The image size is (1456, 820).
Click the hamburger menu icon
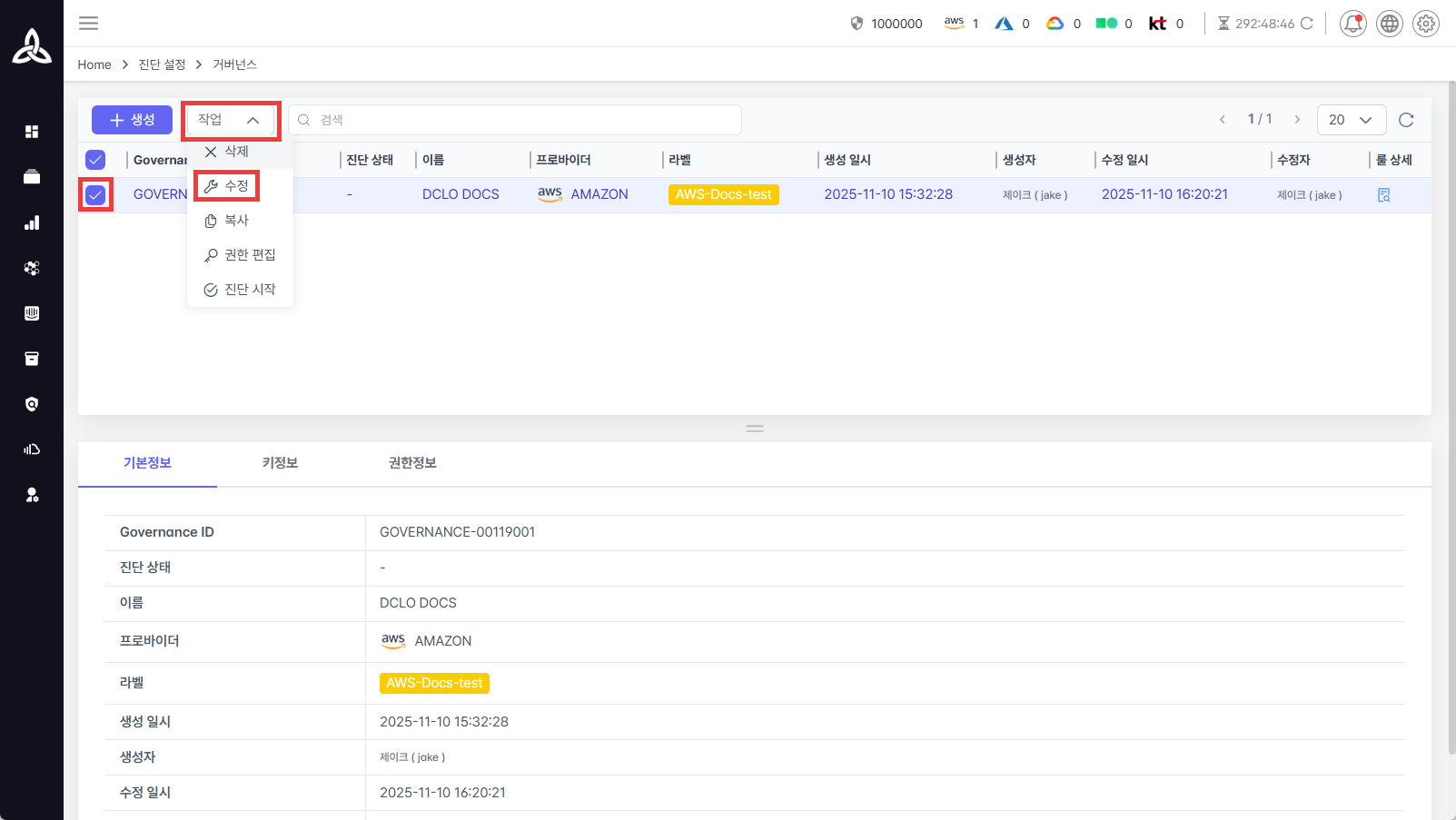click(x=88, y=24)
